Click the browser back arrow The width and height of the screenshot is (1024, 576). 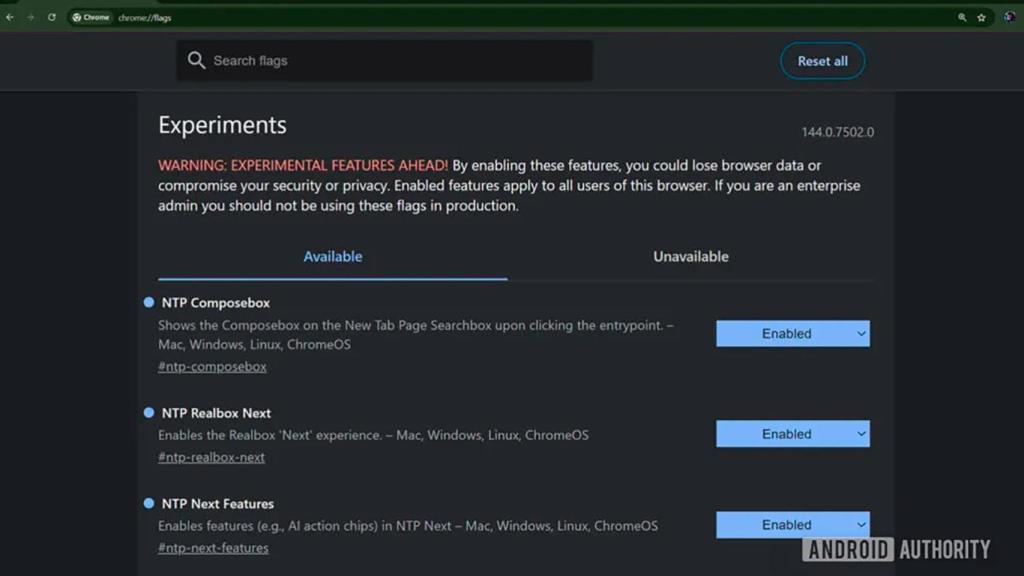tap(10, 17)
